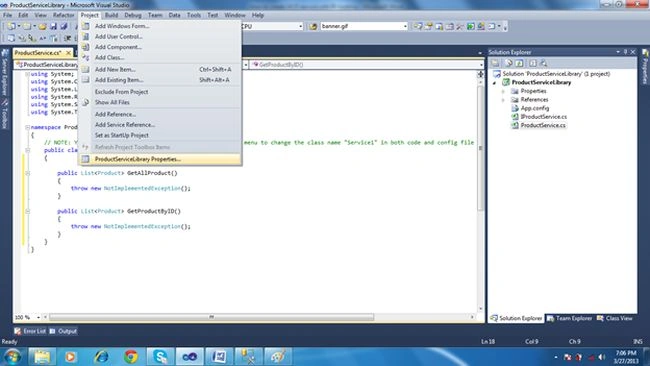Click the Refresh icon in Solution Explorer toolbar
Screen dimensions: 650x366
point(519,63)
